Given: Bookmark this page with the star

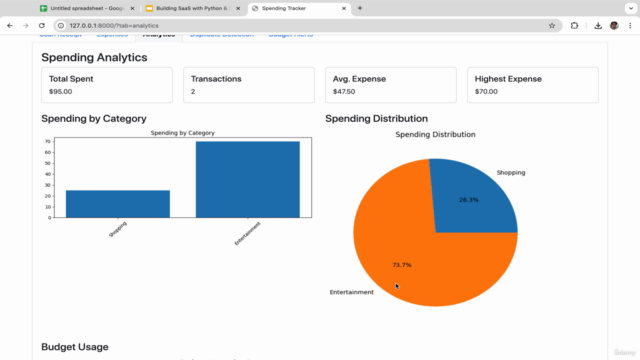Looking at the screenshot, I should pyautogui.click(x=552, y=25).
